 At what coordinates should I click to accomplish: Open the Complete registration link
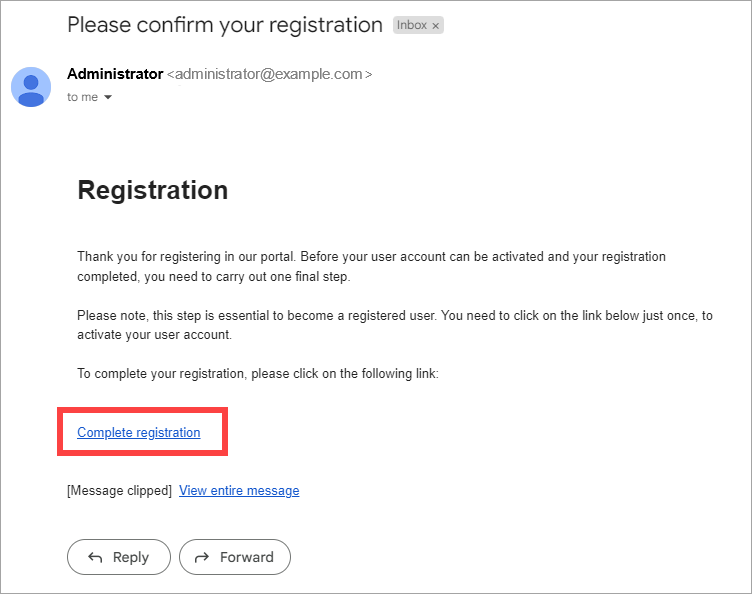(x=139, y=432)
